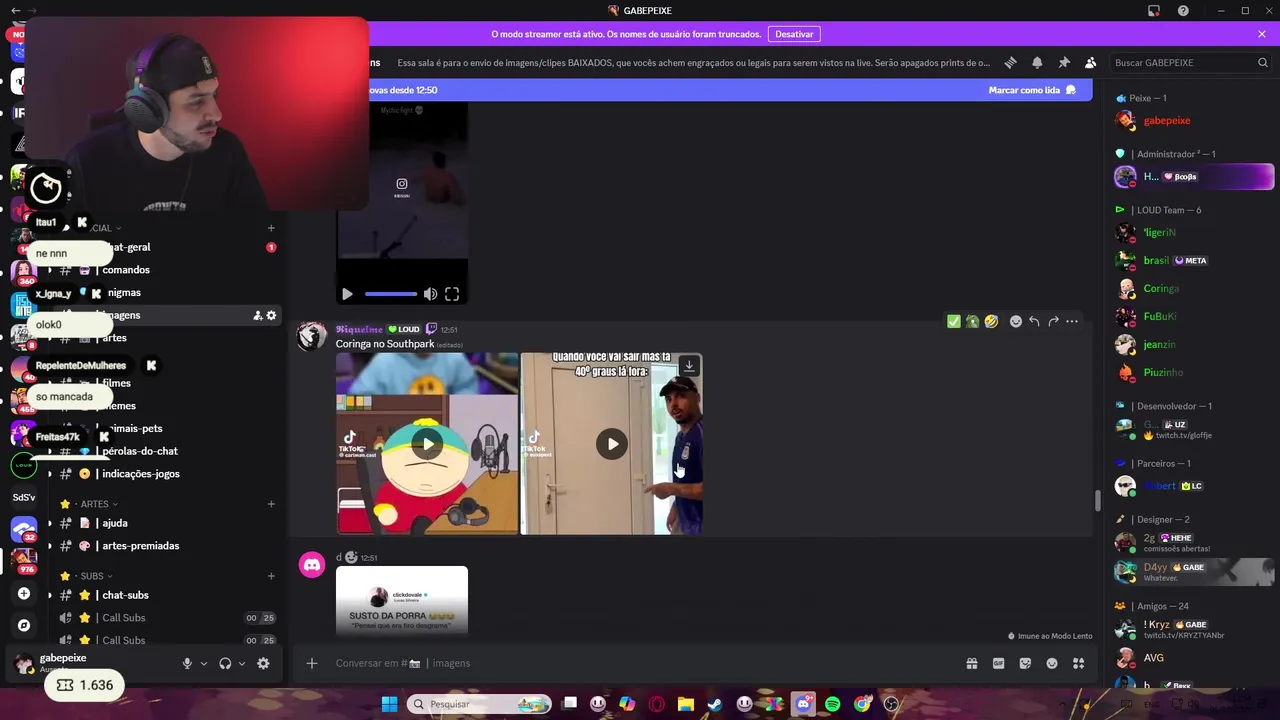Open Steam from the taskbar
This screenshot has height=720, width=1280.
(715, 704)
